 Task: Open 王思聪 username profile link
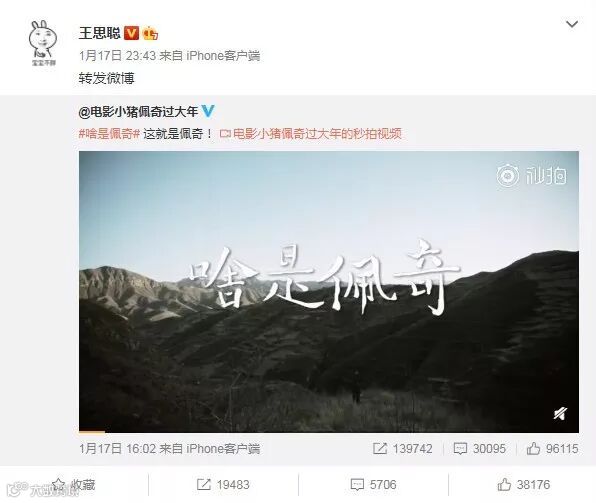(100, 33)
